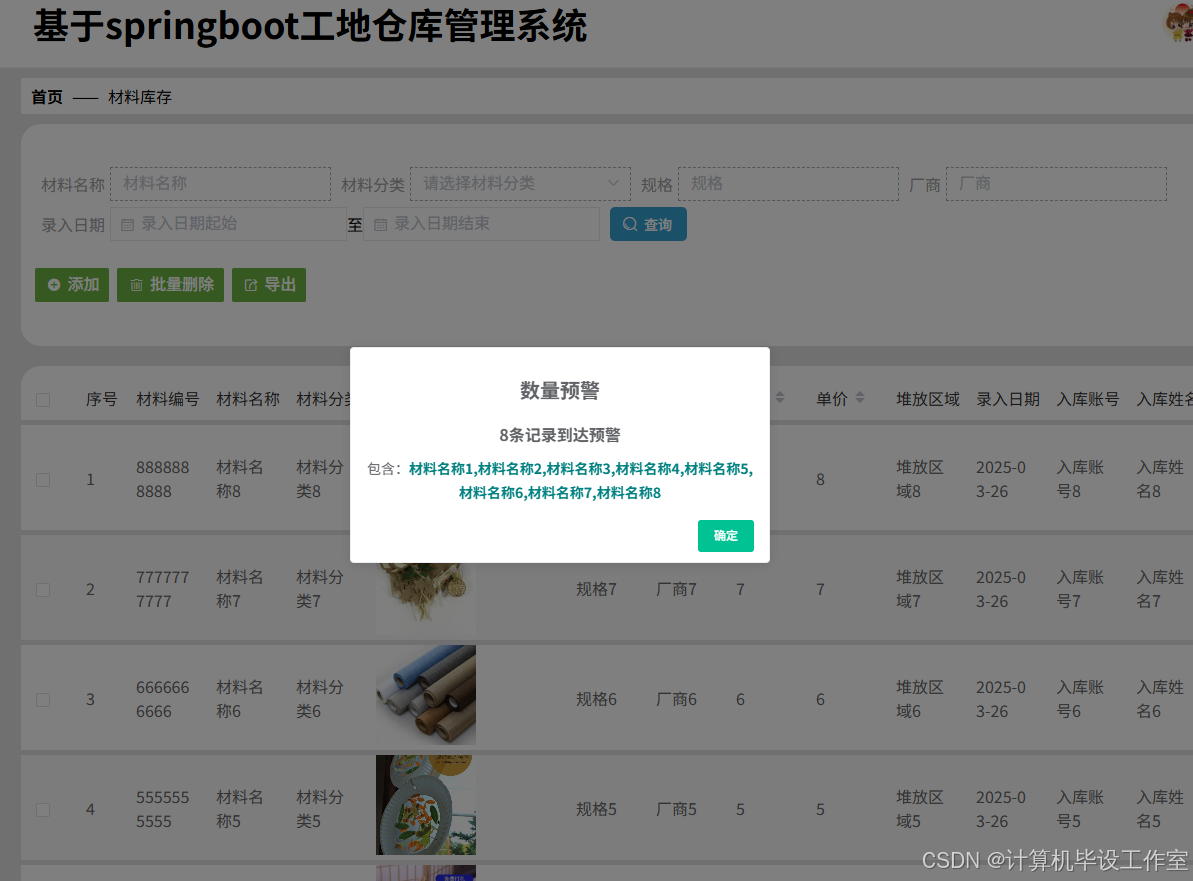Click the cell 7777777777
The width and height of the screenshot is (1193, 881).
(163, 590)
